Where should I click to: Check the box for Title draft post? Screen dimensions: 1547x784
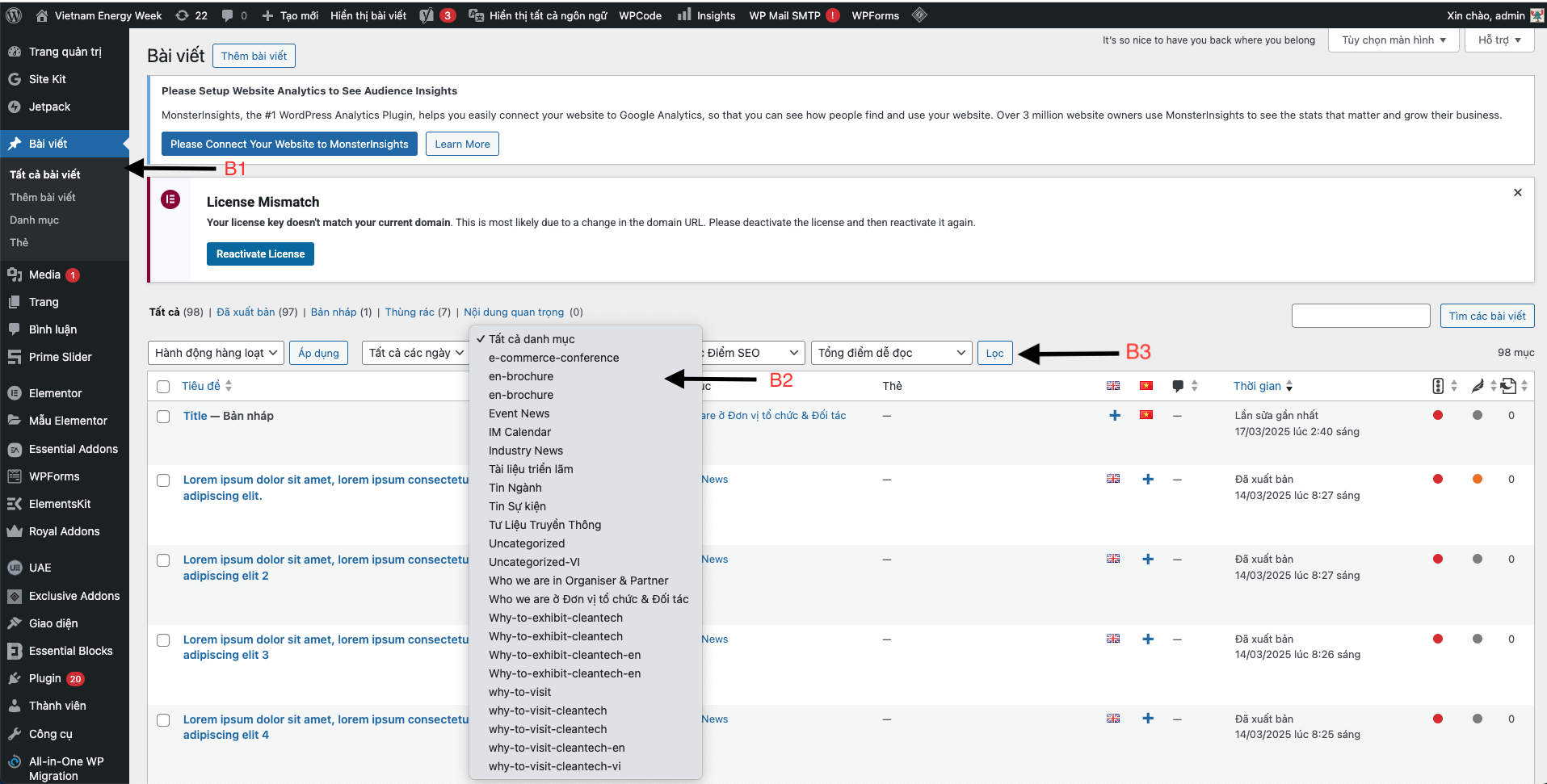tap(163, 417)
